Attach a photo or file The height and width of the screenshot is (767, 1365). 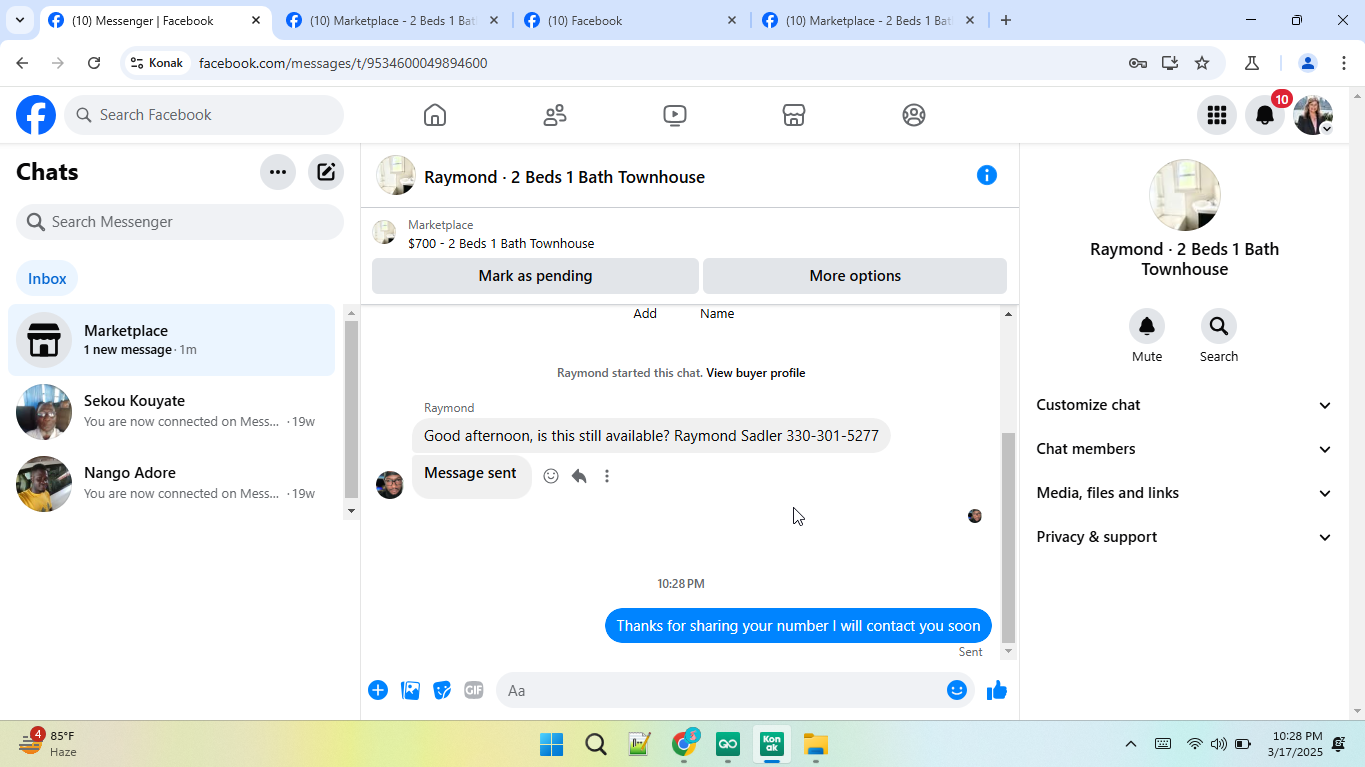(410, 690)
